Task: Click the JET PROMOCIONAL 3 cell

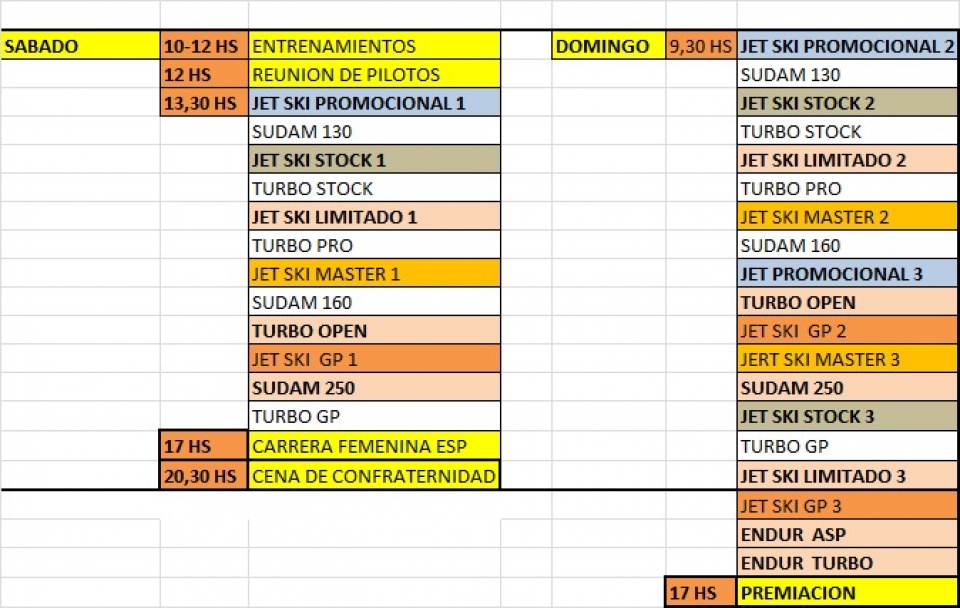Action: point(848,274)
